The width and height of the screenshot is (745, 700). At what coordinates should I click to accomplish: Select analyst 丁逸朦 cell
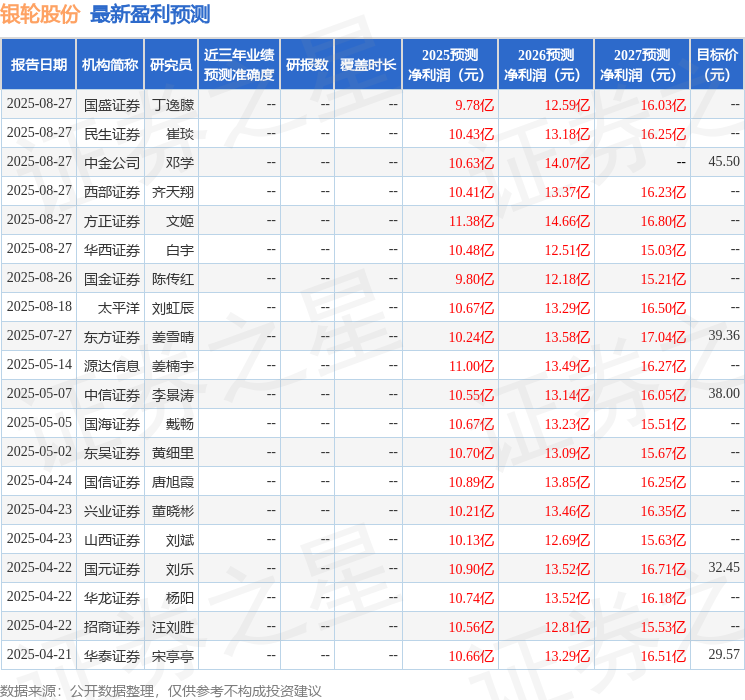(173, 105)
